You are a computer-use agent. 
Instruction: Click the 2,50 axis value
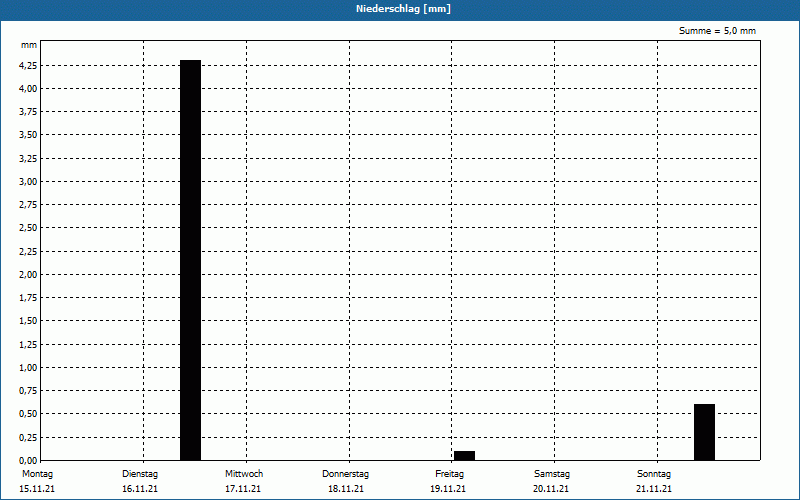click(28, 228)
